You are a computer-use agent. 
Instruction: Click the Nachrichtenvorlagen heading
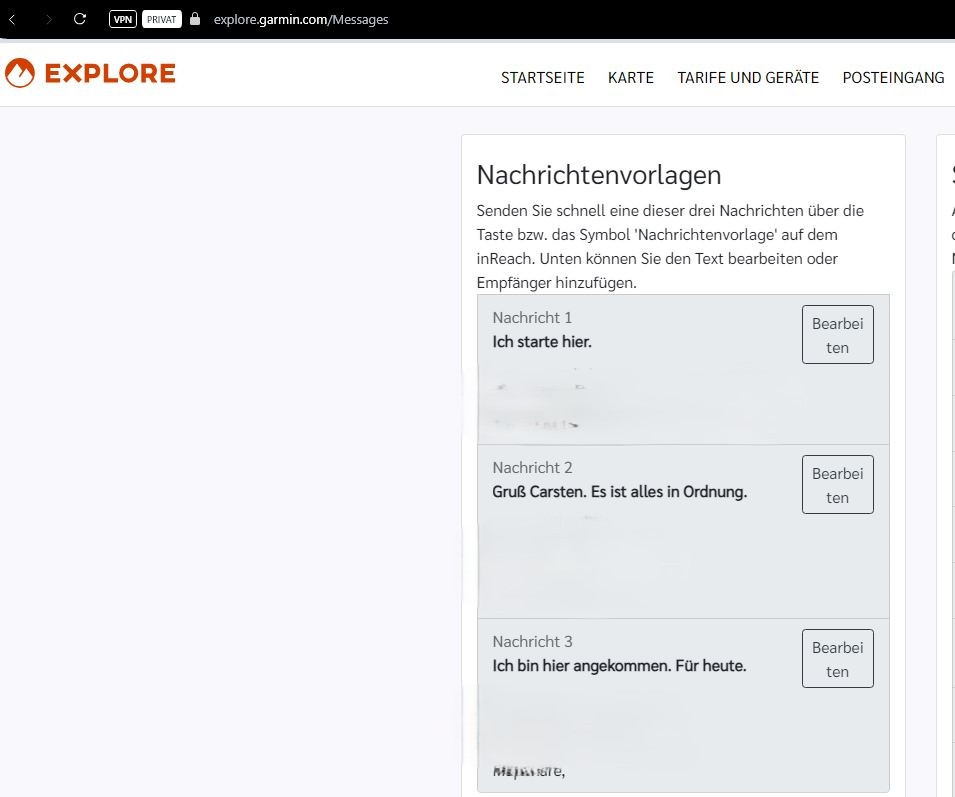pos(598,175)
